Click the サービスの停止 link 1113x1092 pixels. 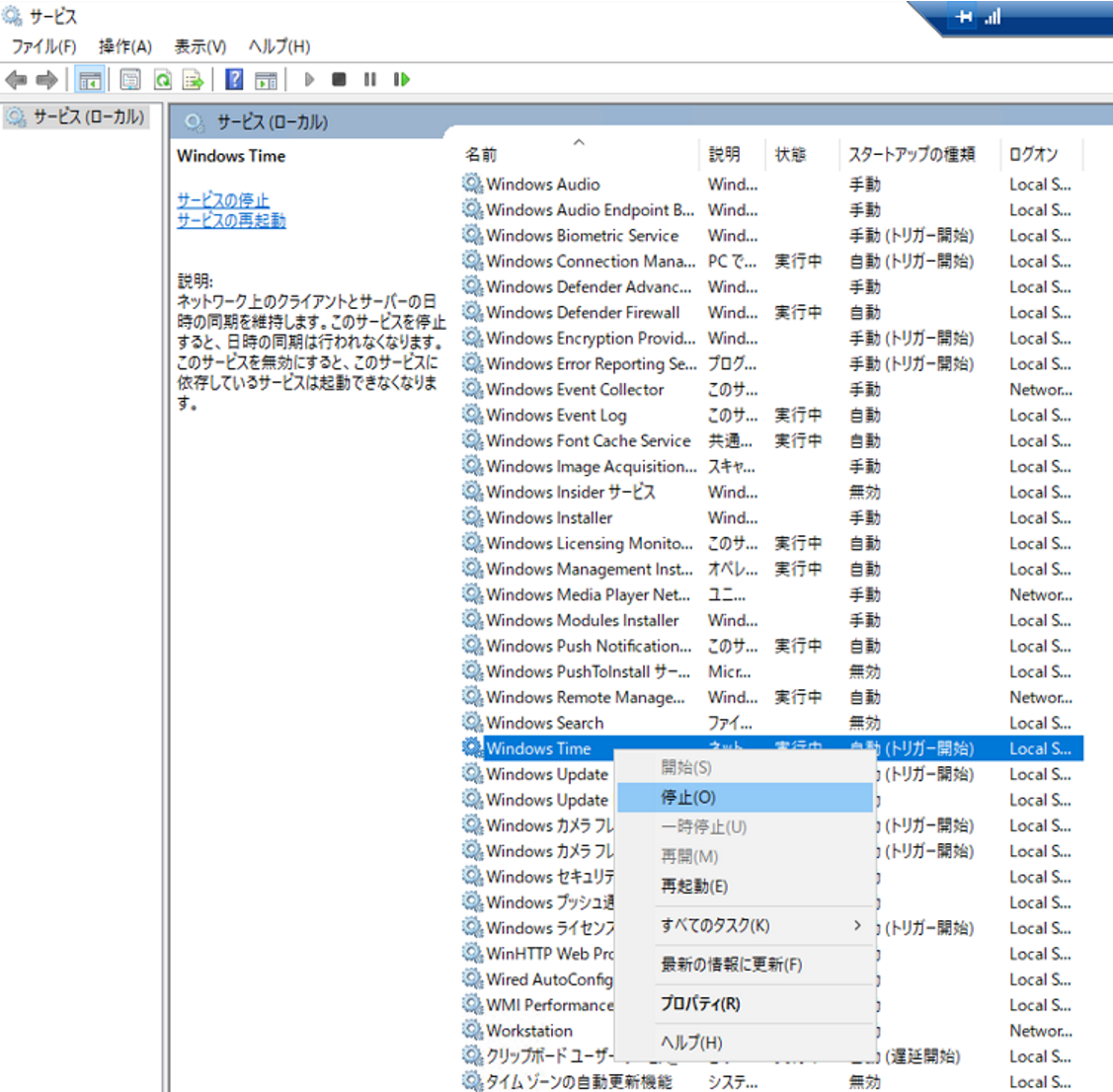click(x=223, y=200)
